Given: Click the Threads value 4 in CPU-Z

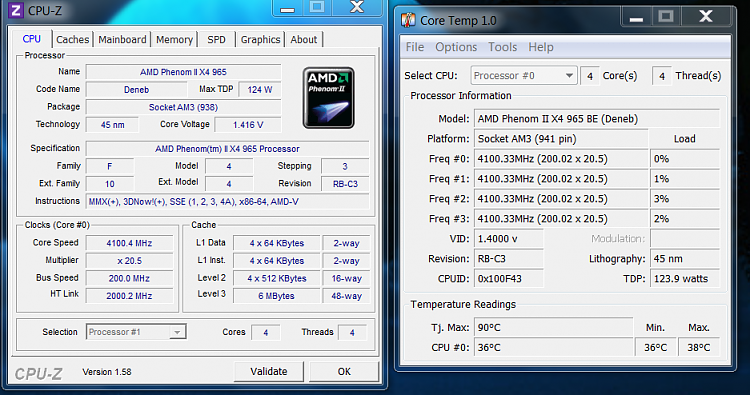Looking at the screenshot, I should point(352,332).
